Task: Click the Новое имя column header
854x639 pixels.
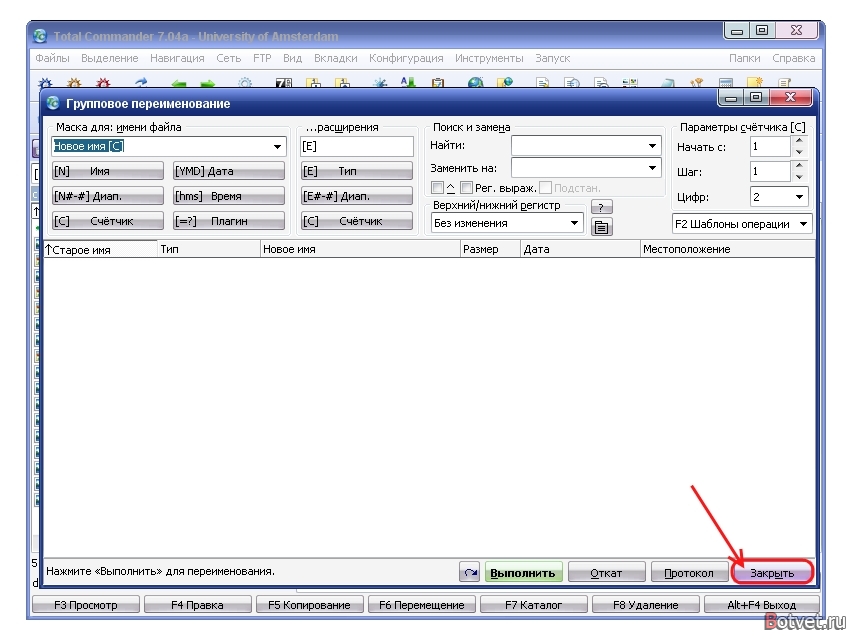Action: 360,249
